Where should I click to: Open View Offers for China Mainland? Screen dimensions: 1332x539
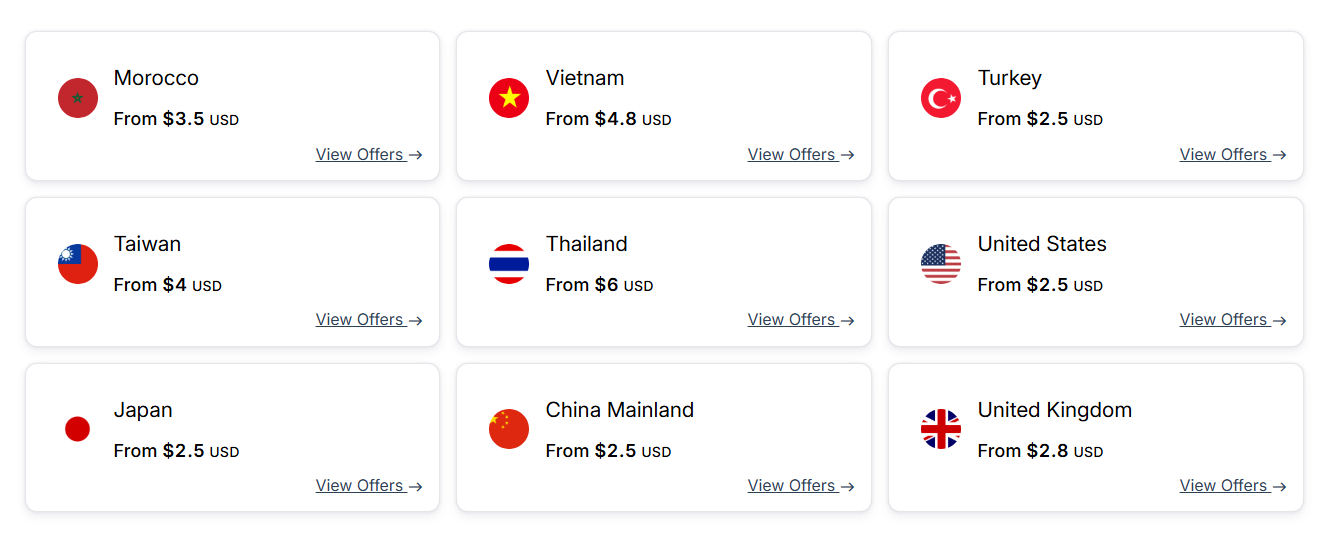coord(801,485)
